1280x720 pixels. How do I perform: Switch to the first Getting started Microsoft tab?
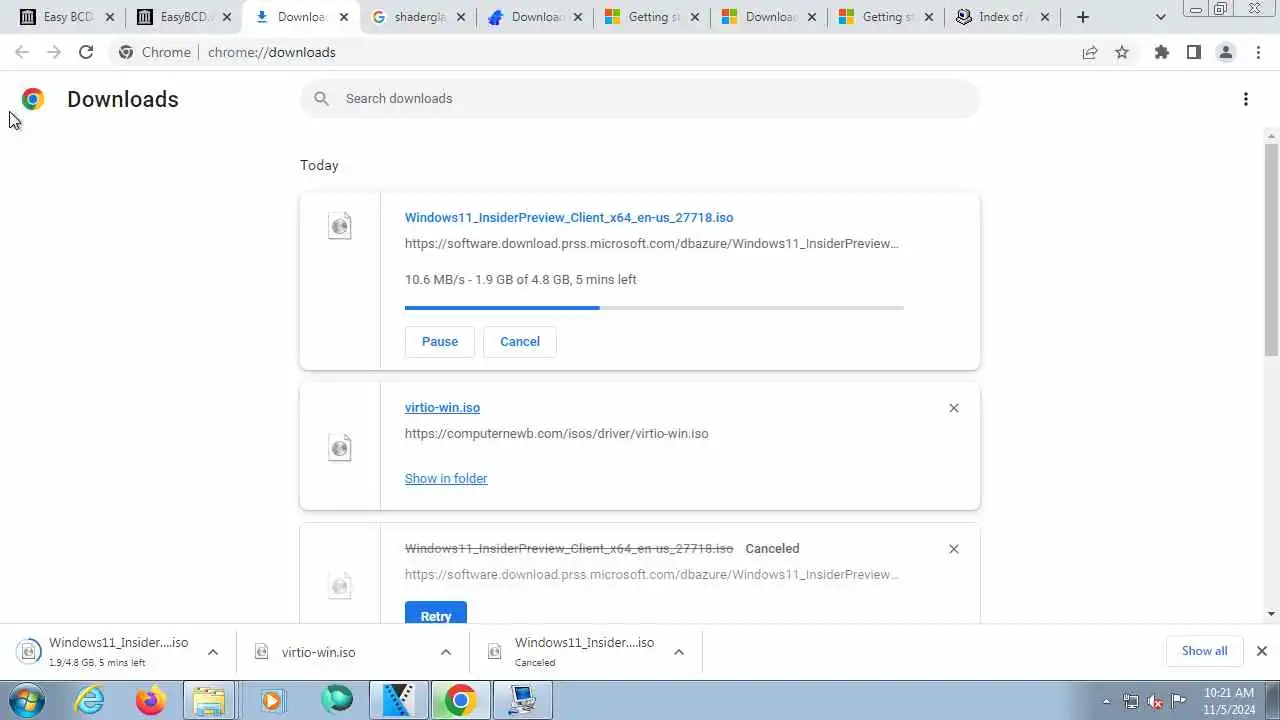point(653,17)
